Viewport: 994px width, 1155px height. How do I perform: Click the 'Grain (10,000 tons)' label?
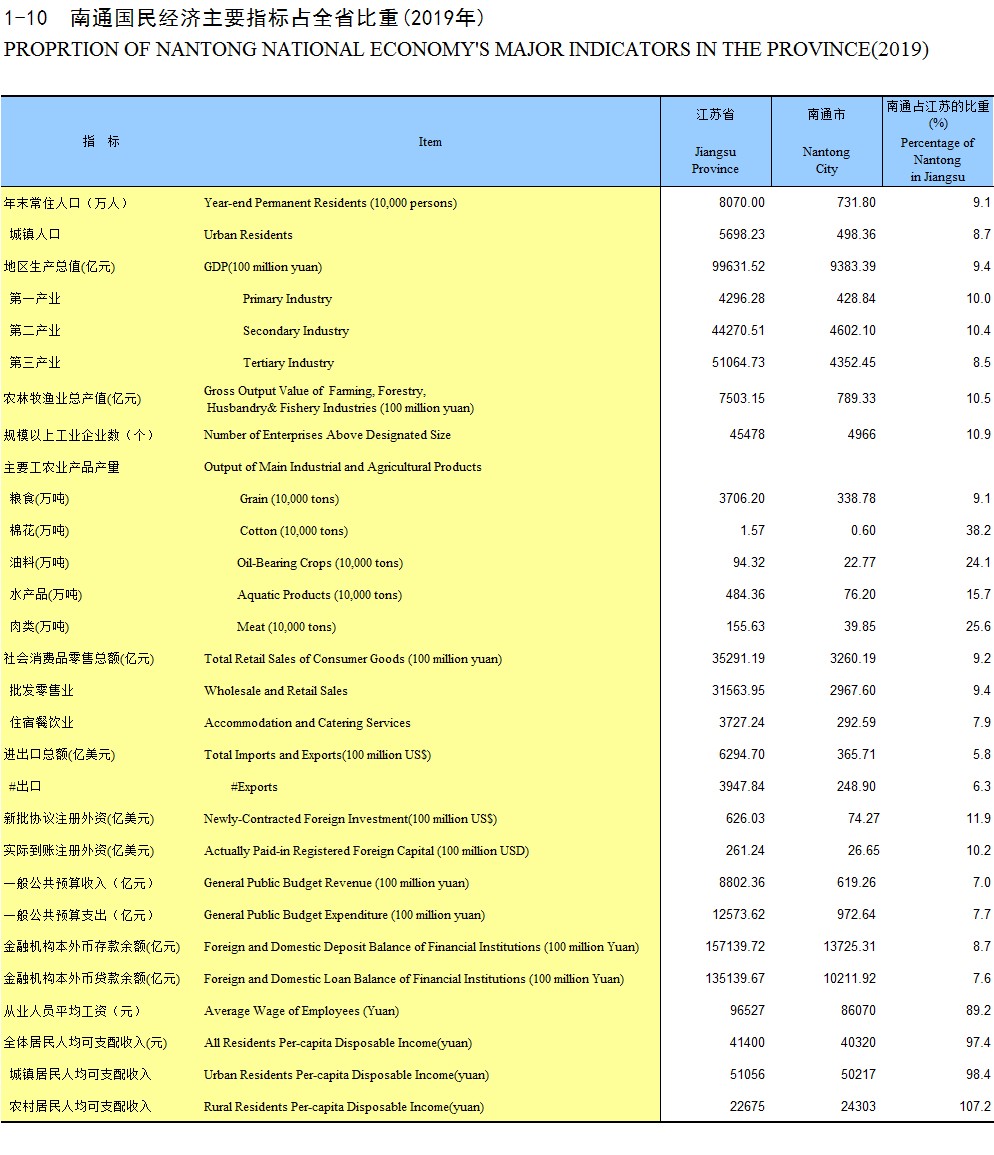coord(289,499)
